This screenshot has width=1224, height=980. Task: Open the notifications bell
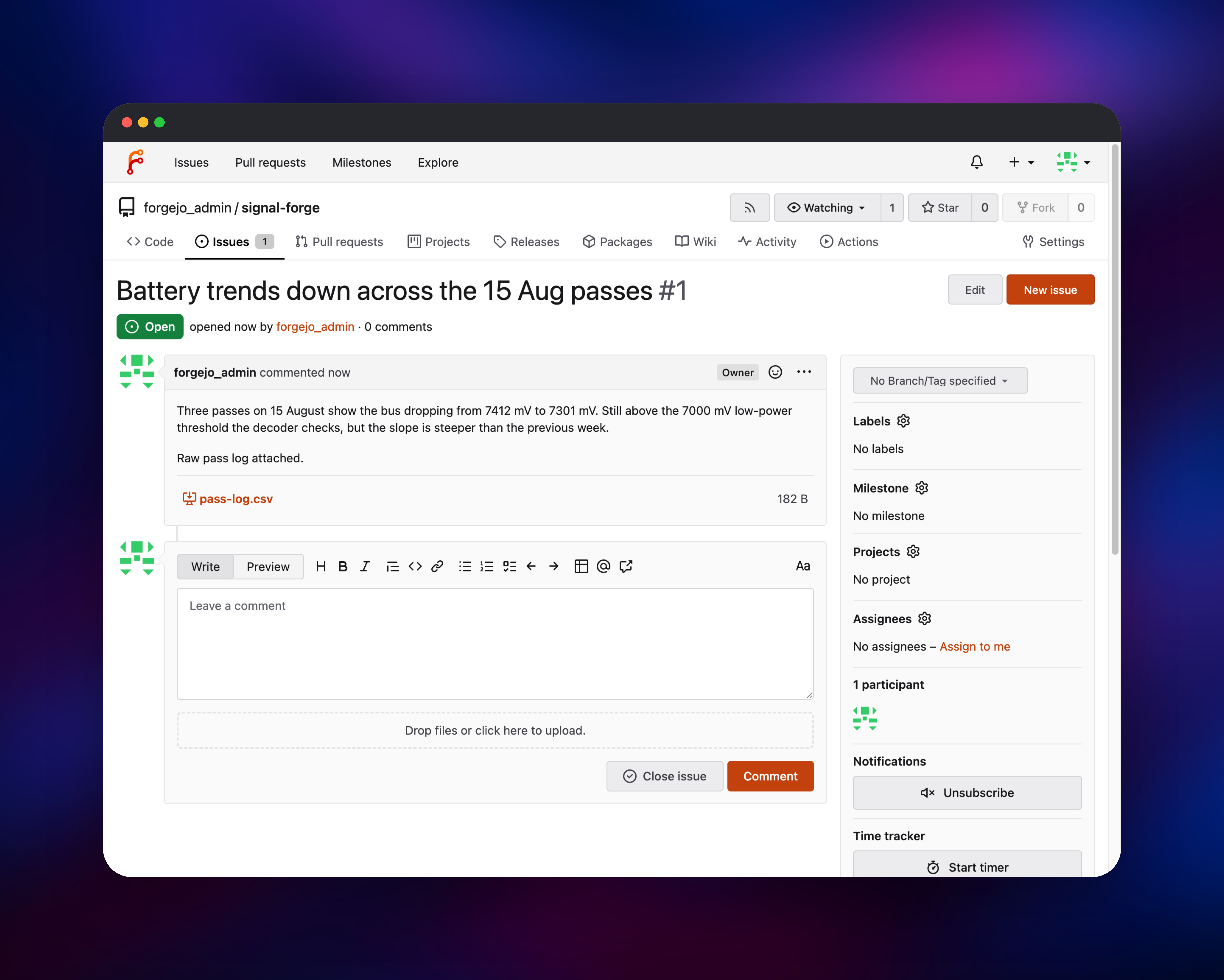[976, 162]
